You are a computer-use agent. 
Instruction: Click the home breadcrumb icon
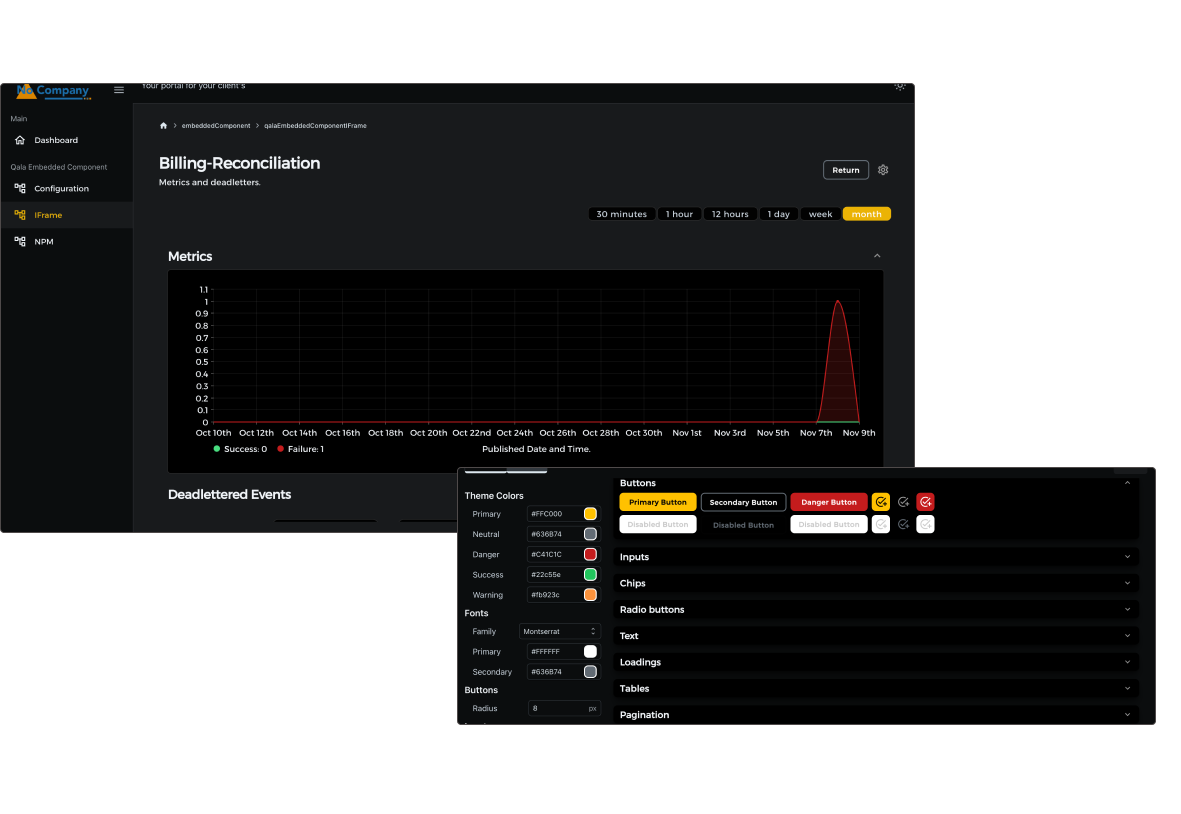click(163, 126)
